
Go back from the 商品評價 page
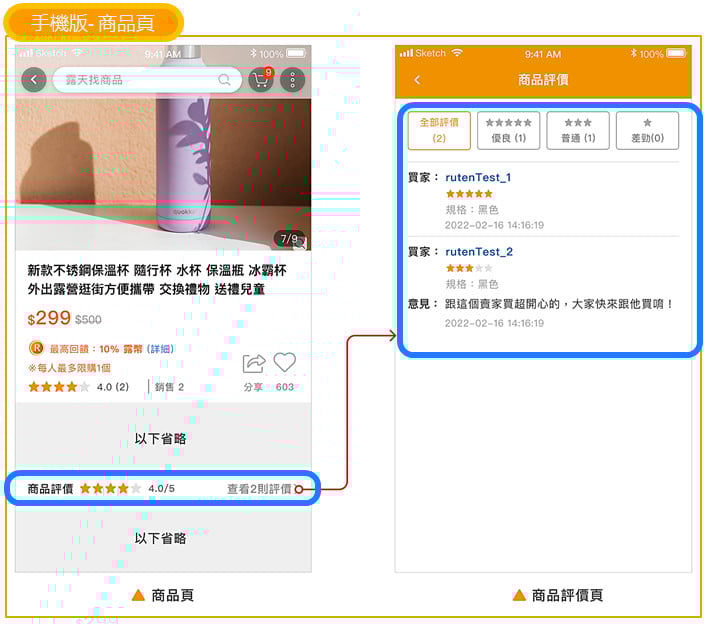pos(417,80)
